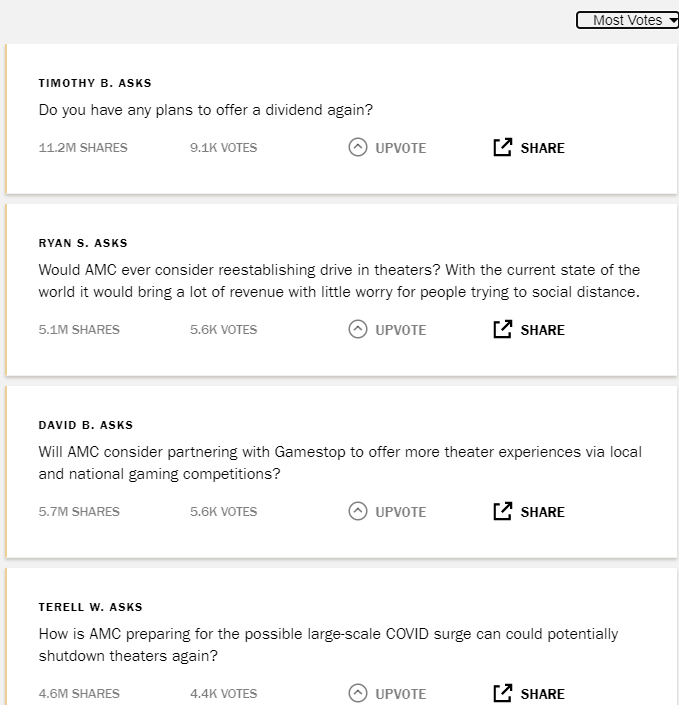Click share arrow icon on Terell W.'s question

(x=503, y=693)
